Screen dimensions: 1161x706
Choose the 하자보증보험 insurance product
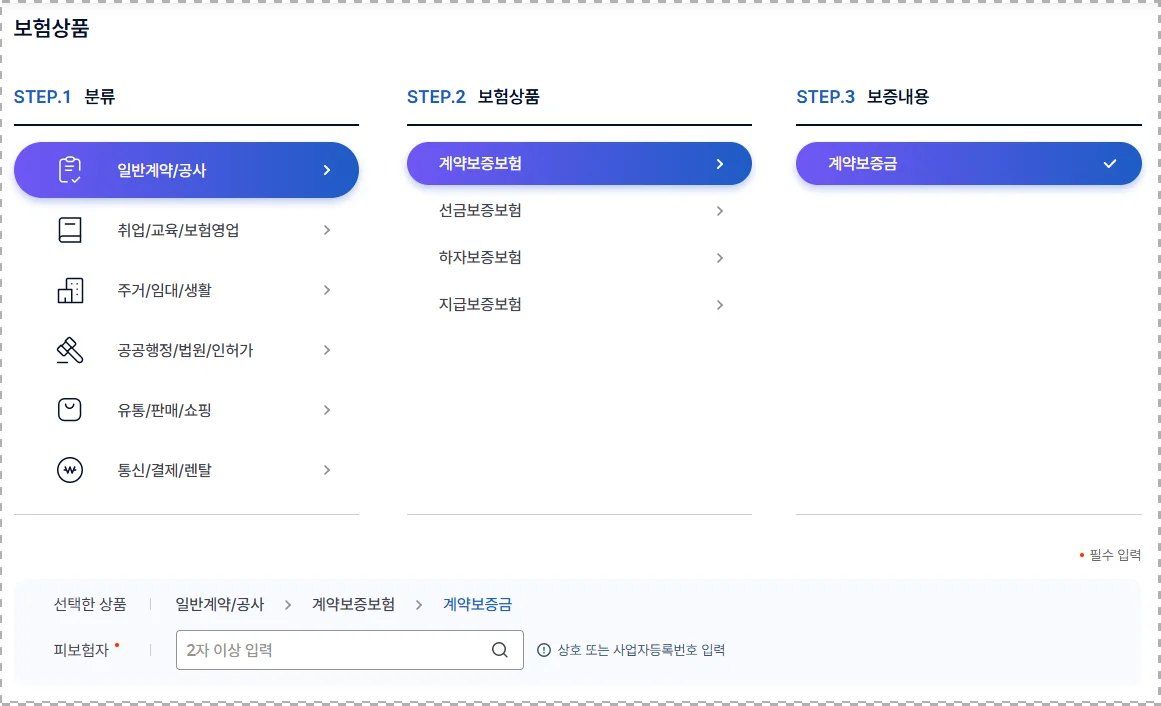[579, 258]
